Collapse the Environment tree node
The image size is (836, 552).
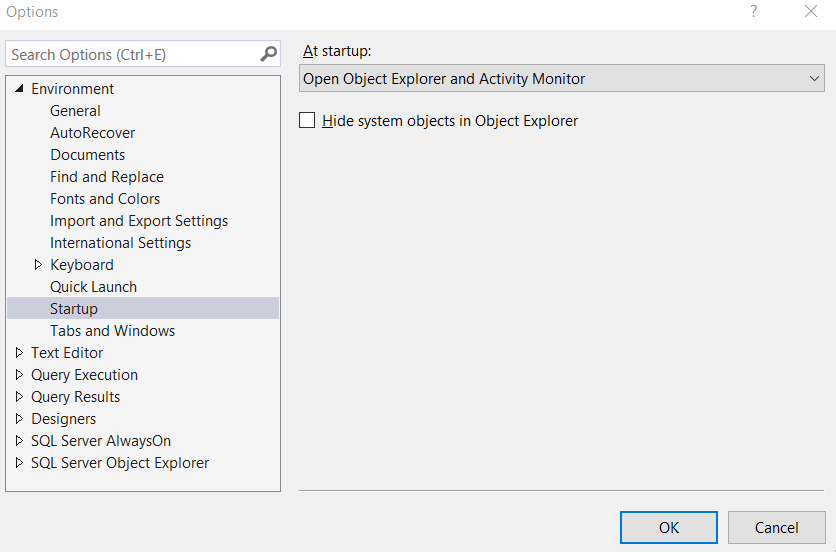click(19, 89)
